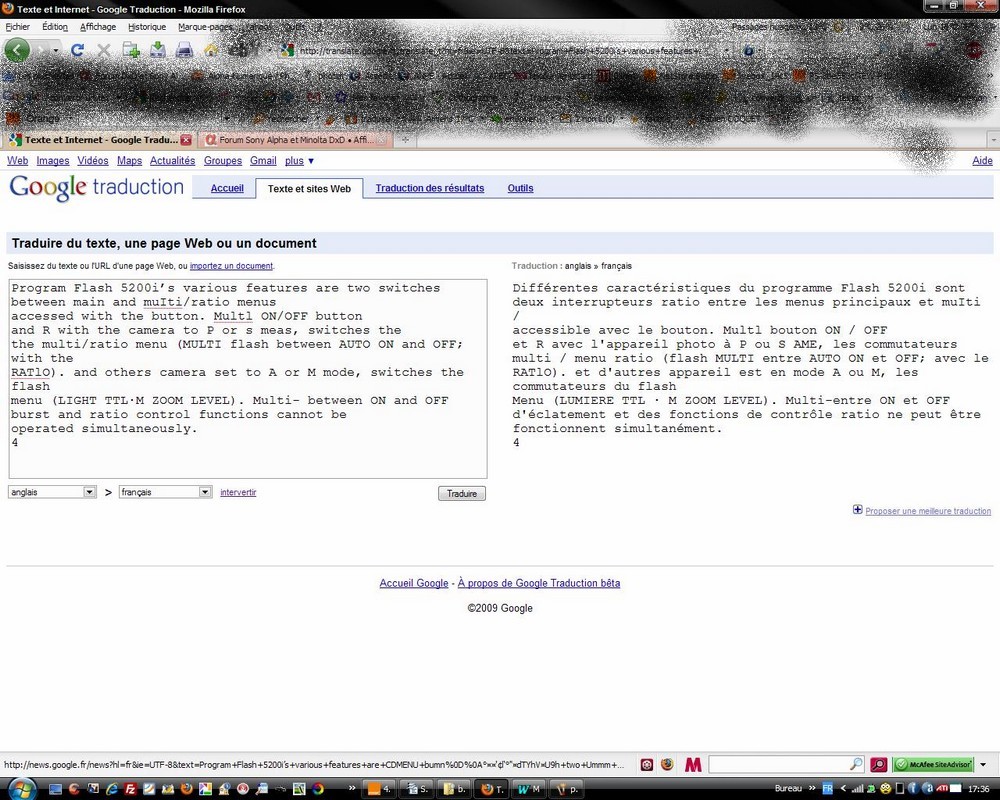The height and width of the screenshot is (800, 1000).
Task: Reload the page with the blue refresh icon
Action: point(78,50)
